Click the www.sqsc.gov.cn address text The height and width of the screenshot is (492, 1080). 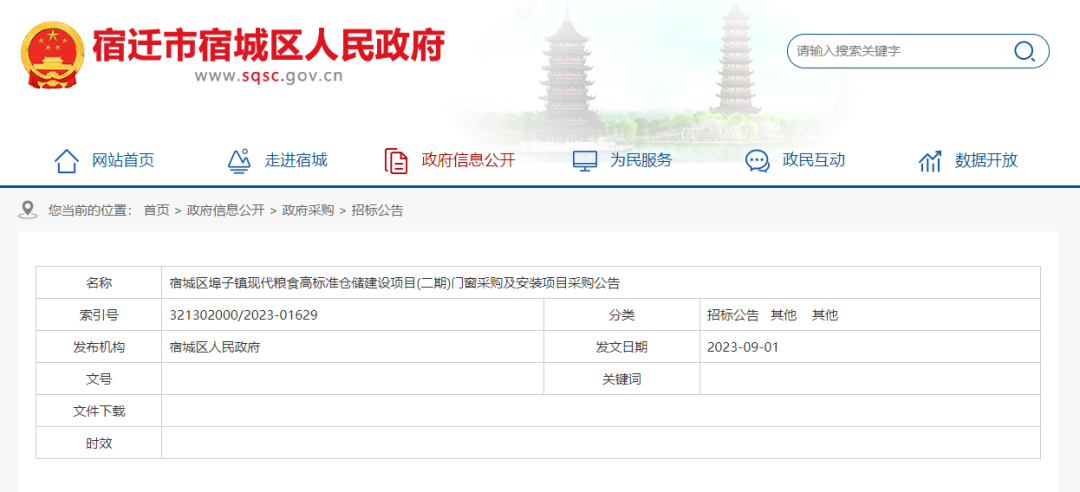click(x=269, y=76)
